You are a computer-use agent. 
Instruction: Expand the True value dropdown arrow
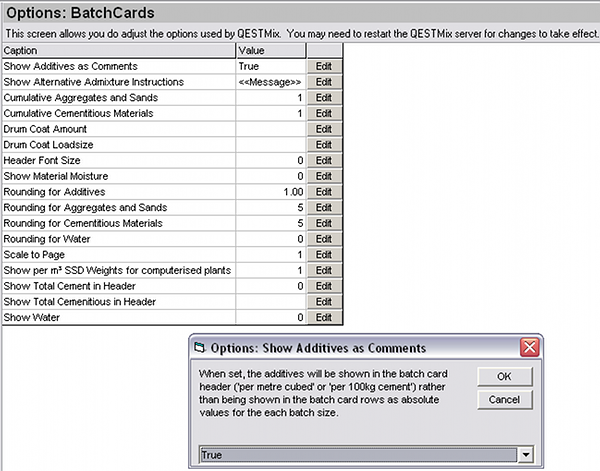point(526,454)
